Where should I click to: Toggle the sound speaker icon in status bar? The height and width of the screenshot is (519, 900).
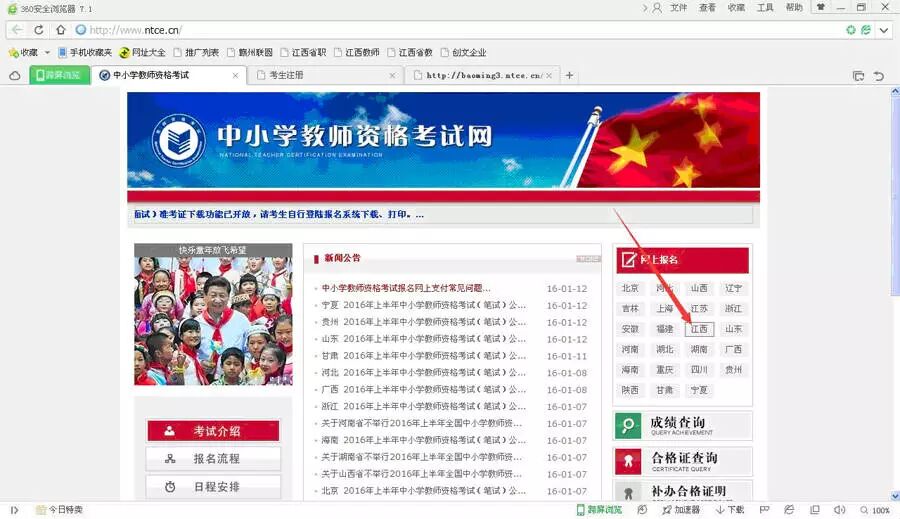[839, 510]
